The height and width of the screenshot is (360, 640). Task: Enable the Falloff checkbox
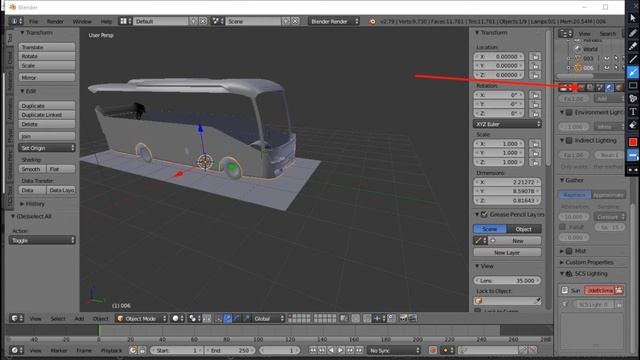[x=562, y=227]
